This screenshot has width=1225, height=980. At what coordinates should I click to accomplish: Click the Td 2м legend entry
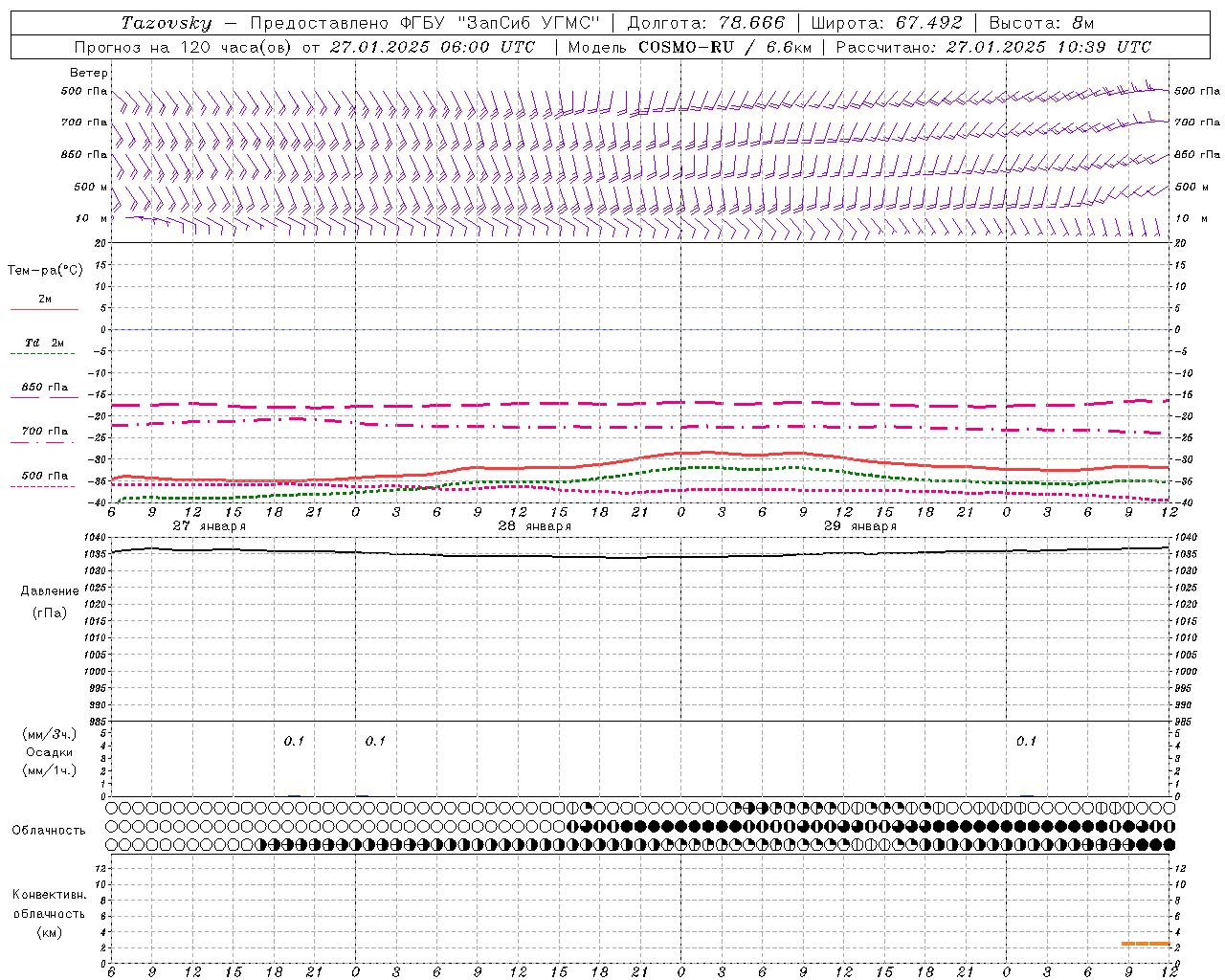(x=44, y=343)
